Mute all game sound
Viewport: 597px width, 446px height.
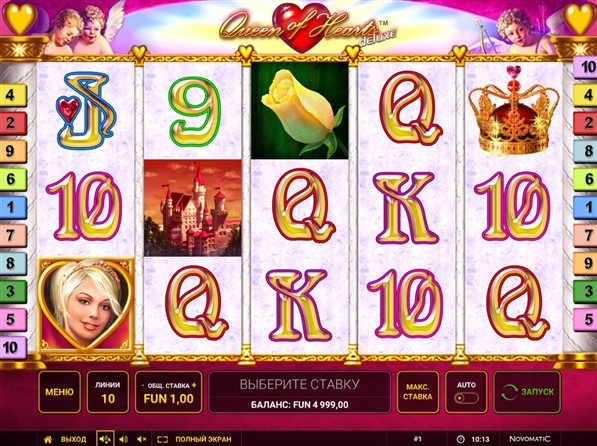point(142,439)
